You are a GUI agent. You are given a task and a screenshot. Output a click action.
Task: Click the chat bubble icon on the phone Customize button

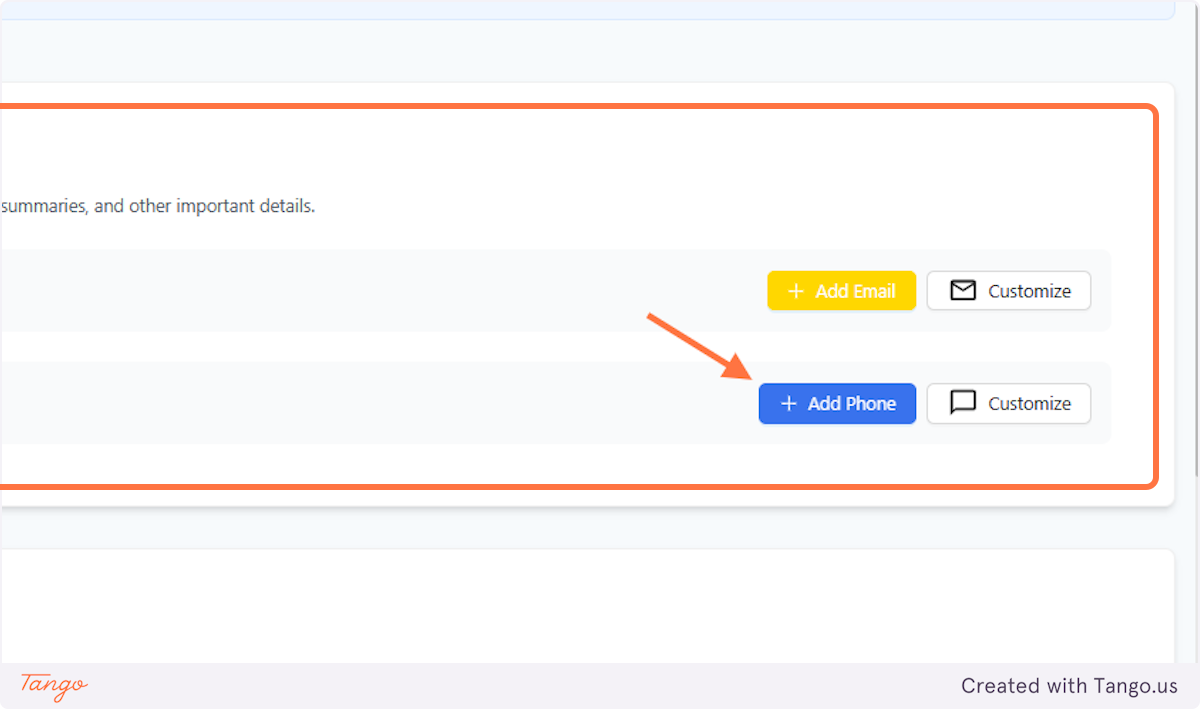tap(961, 403)
